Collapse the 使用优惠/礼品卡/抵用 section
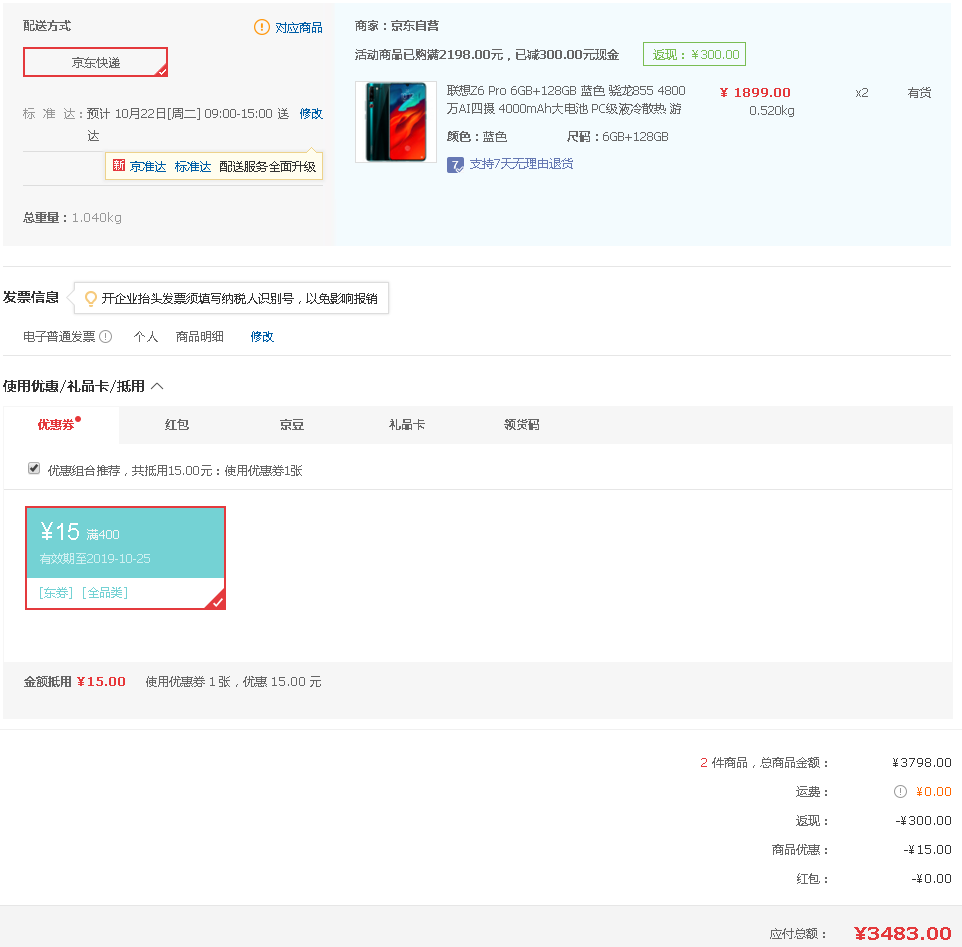 click(157, 386)
